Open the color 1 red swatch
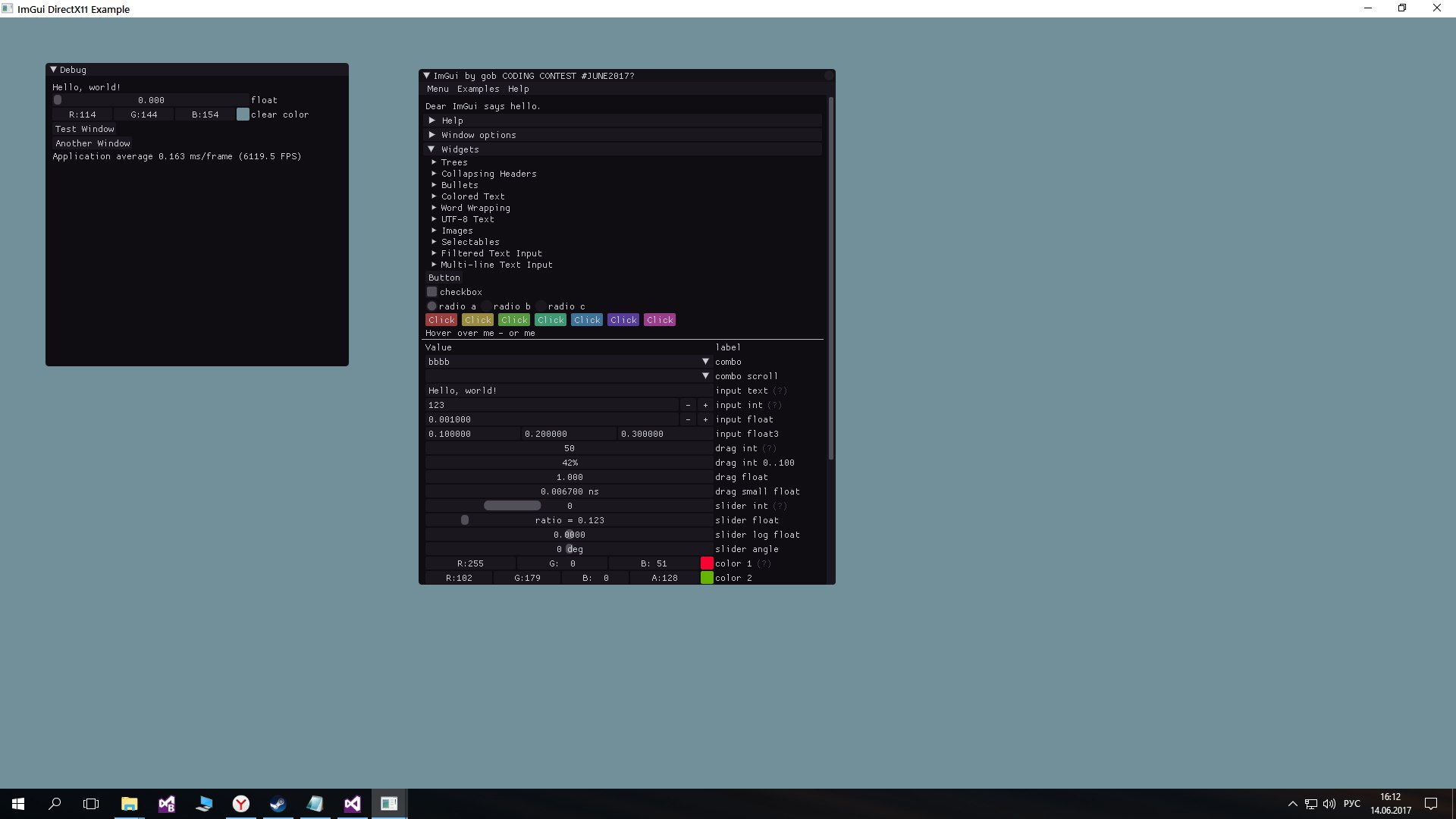This screenshot has width=1456, height=819. 707,563
